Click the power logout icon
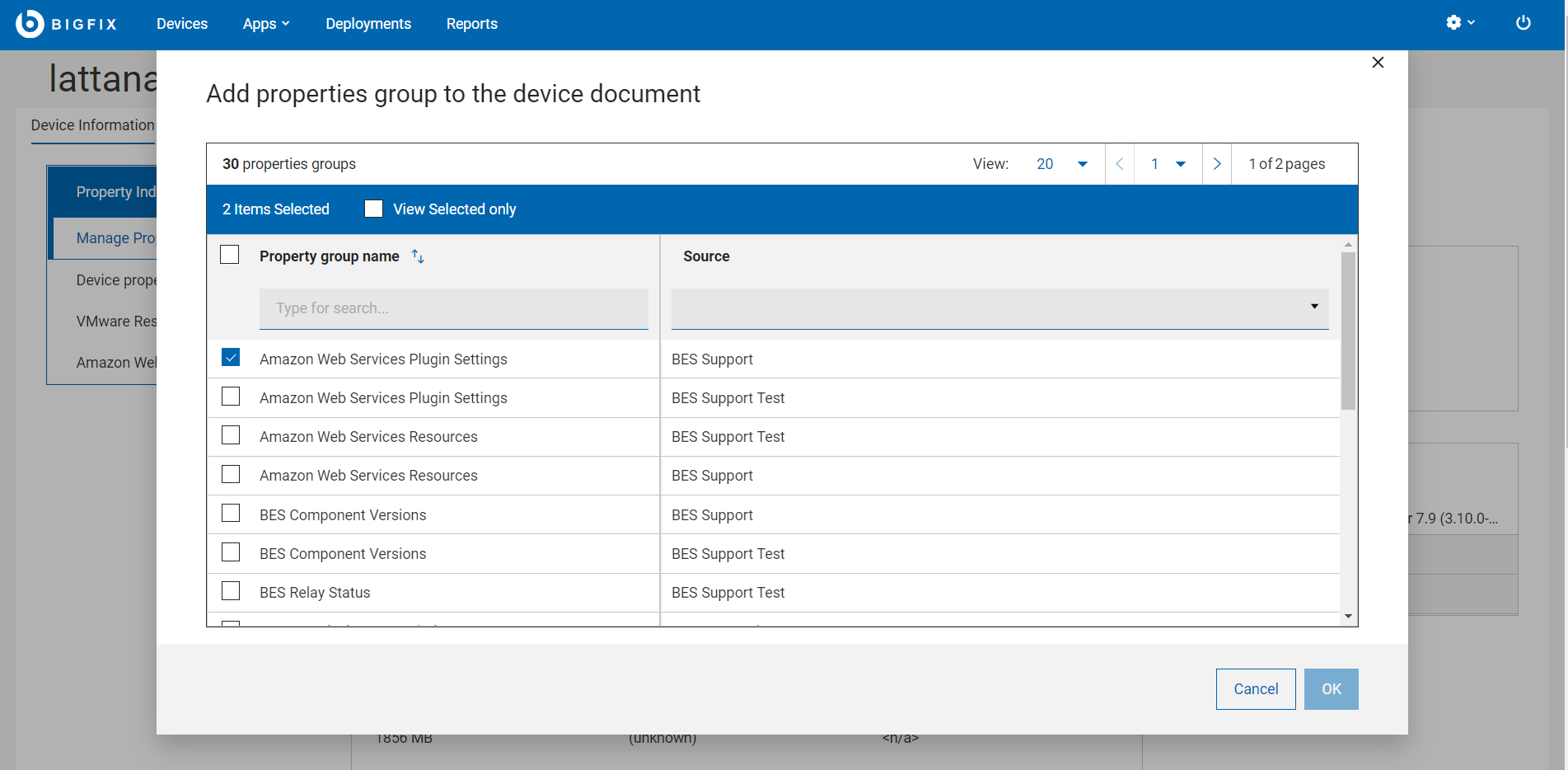Image resolution: width=1568 pixels, height=770 pixels. click(1523, 23)
